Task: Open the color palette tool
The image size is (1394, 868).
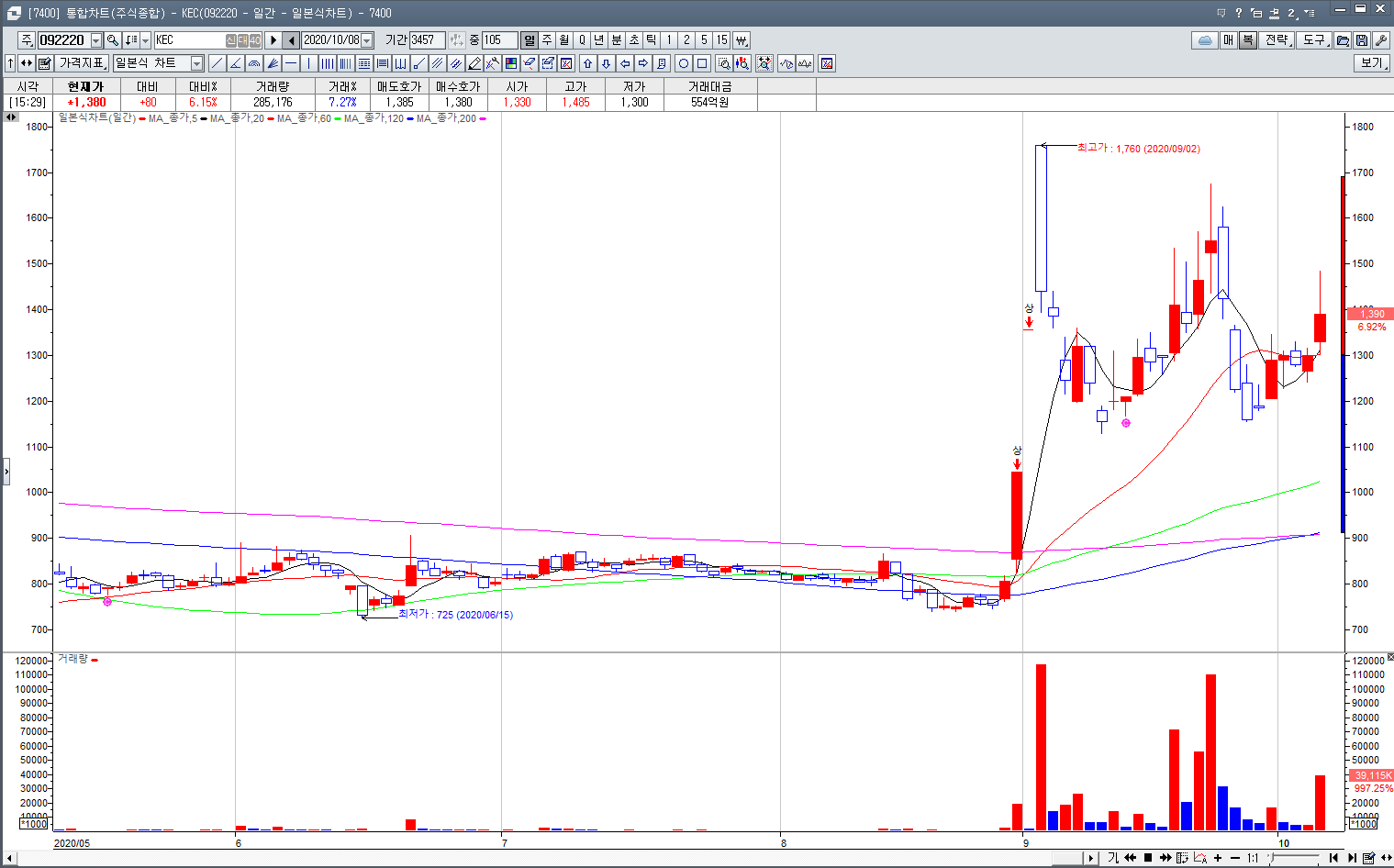Action: click(x=511, y=63)
